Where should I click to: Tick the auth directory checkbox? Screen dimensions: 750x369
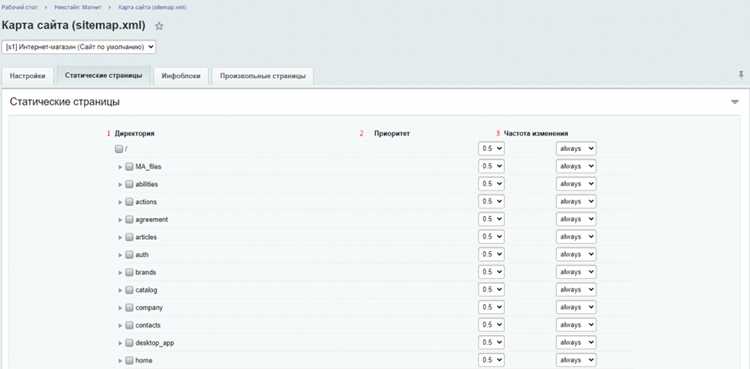click(129, 255)
